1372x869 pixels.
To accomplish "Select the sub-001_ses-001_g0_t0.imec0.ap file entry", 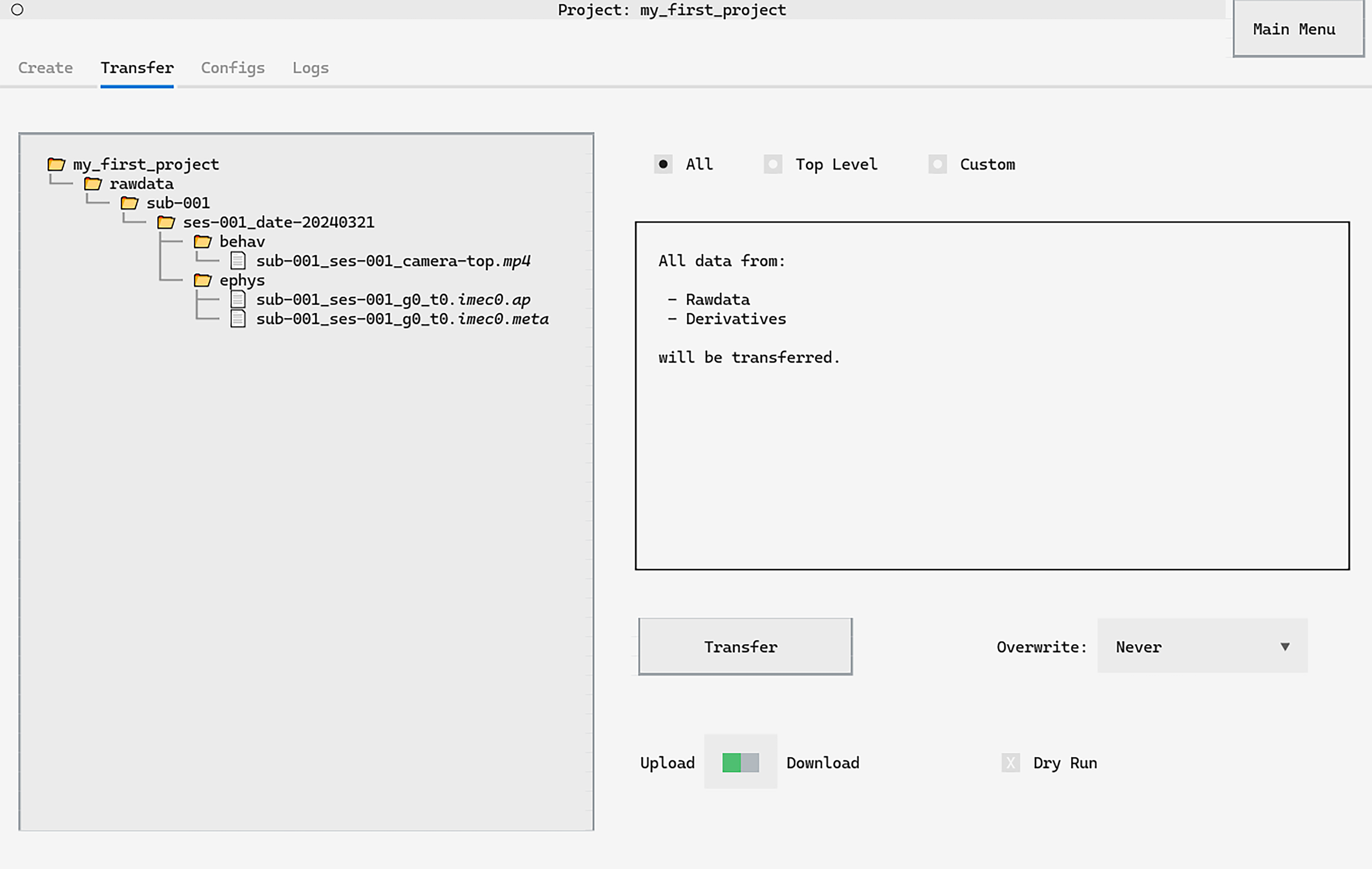I will (393, 300).
